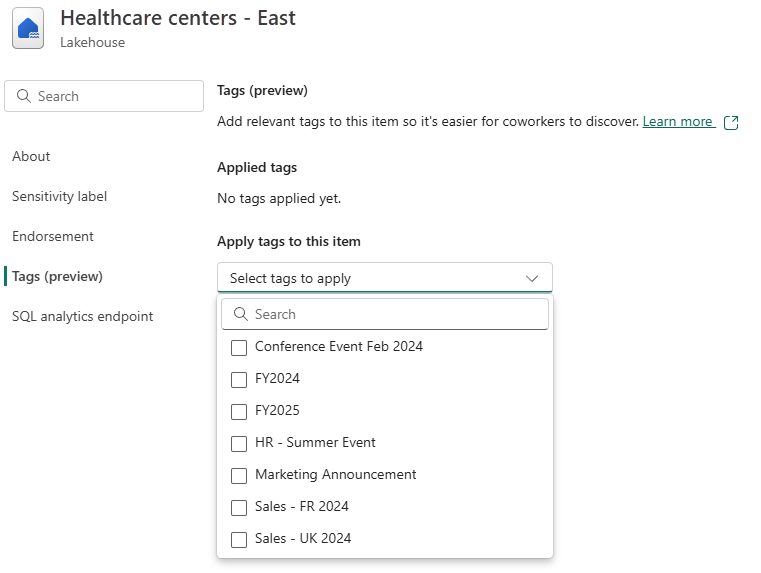Click the dropdown chevron arrow
761x573 pixels.
coord(532,278)
